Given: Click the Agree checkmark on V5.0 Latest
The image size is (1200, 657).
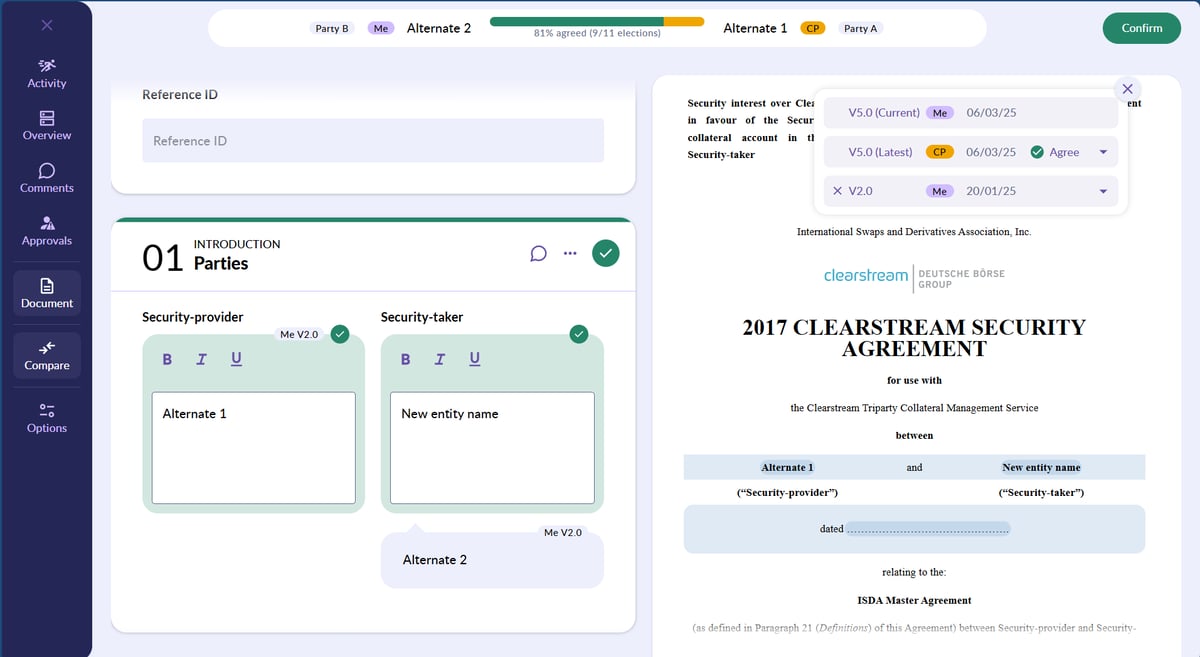Looking at the screenshot, I should 1037,152.
